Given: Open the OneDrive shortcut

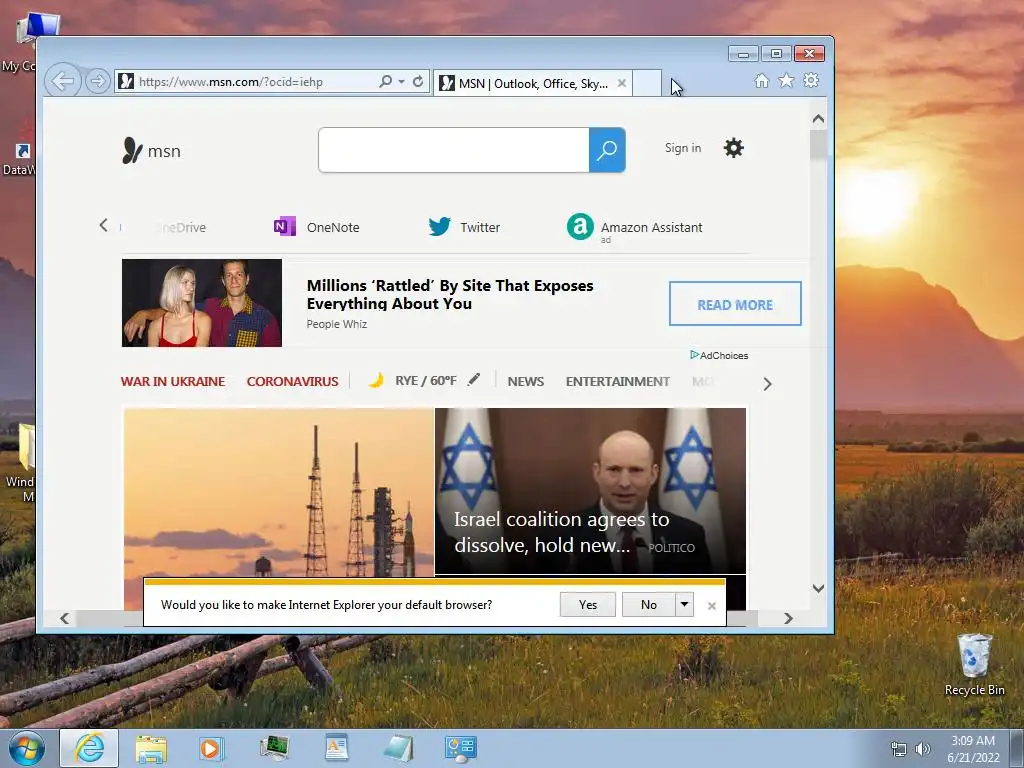Looking at the screenshot, I should (x=182, y=227).
